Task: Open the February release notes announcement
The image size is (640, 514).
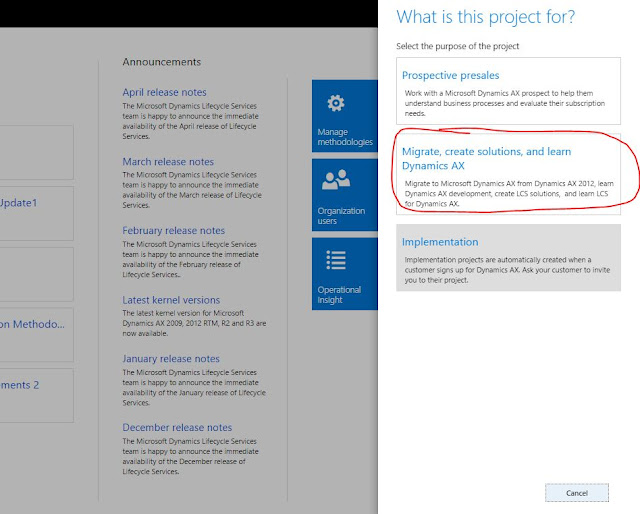Action: click(x=173, y=231)
